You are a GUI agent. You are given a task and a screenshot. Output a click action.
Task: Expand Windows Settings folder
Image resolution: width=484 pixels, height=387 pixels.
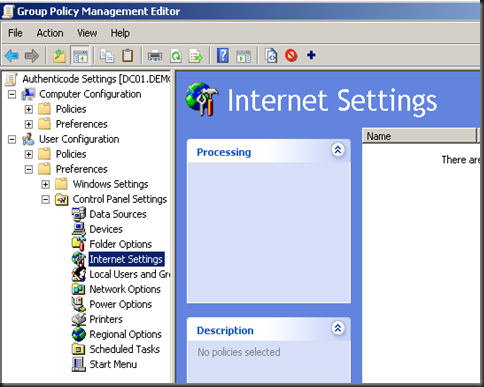[46, 184]
